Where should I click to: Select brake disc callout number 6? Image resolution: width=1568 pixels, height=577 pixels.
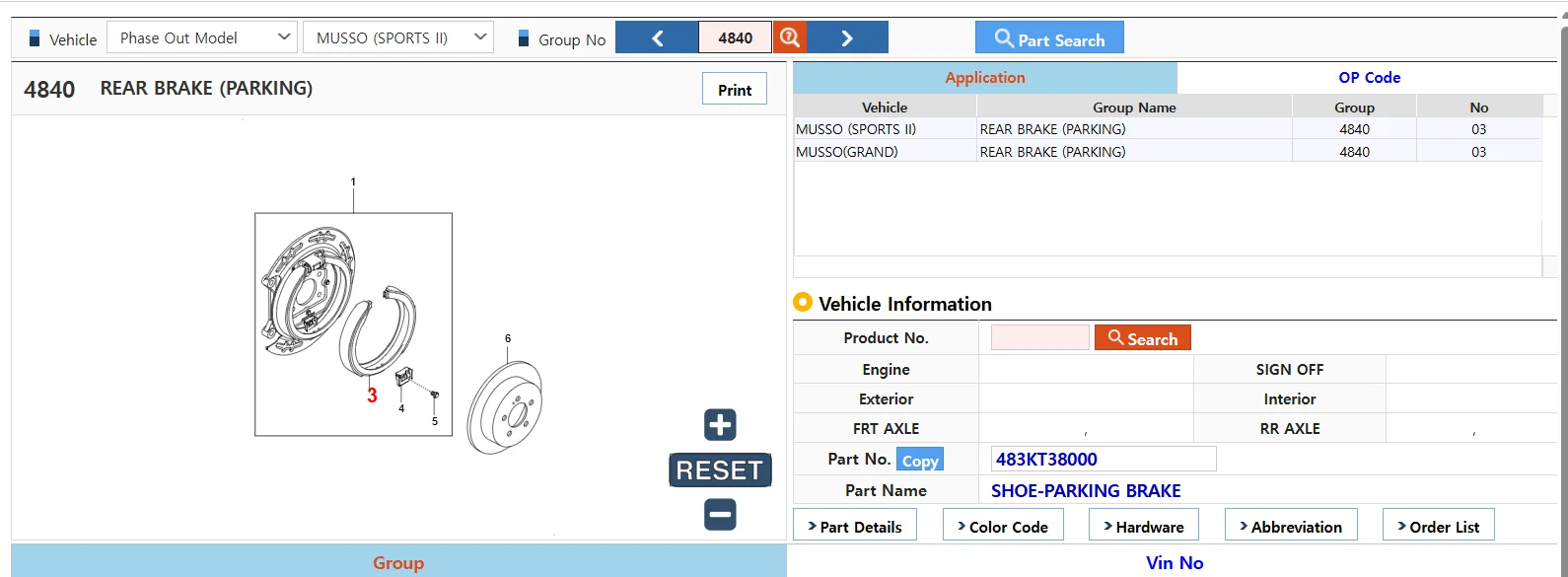508,338
